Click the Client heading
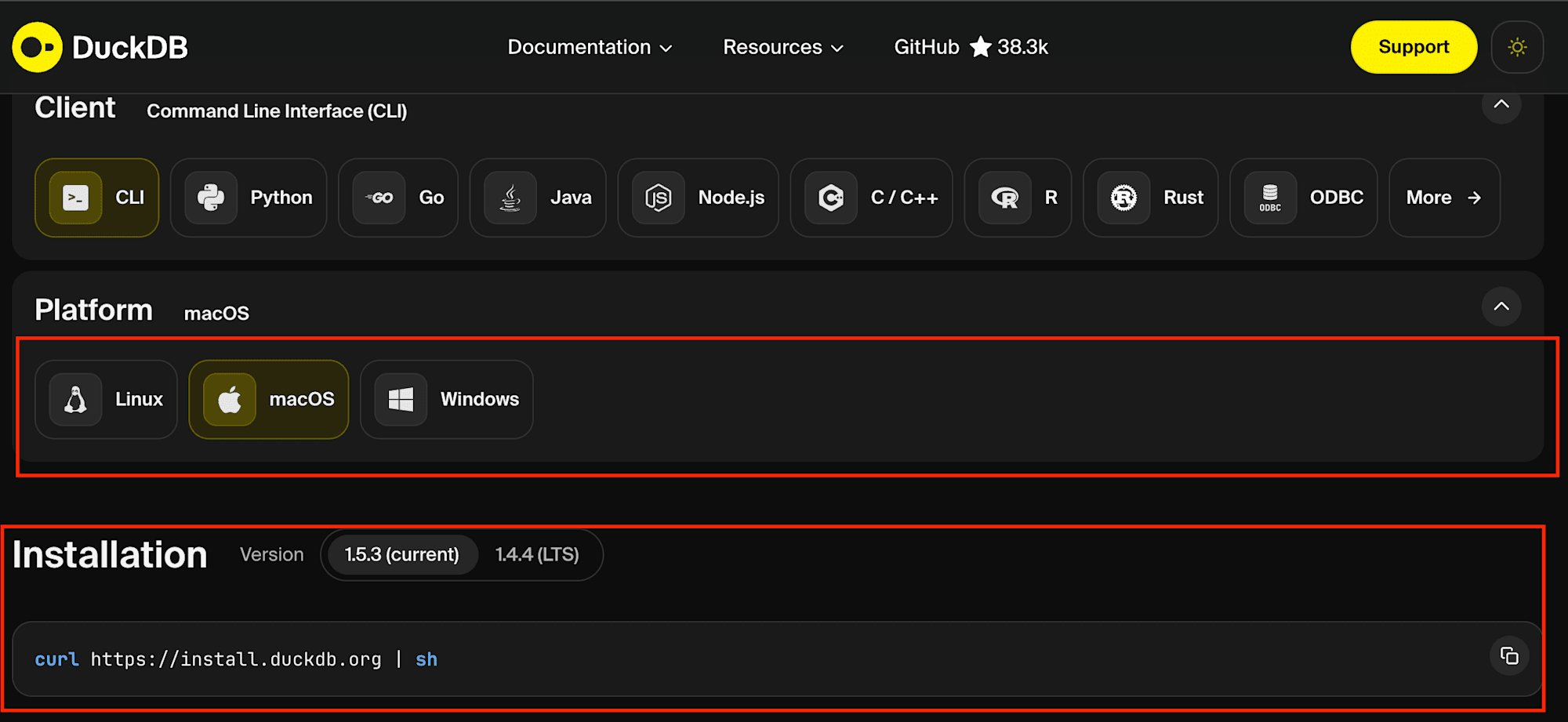1568x722 pixels. (75, 107)
